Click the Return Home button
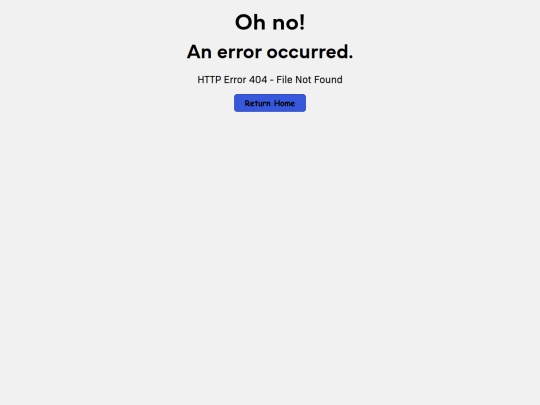 coord(270,103)
